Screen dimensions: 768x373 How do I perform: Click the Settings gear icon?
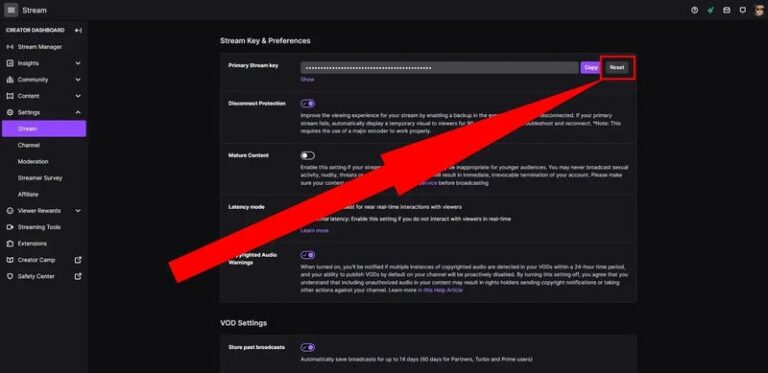(x=10, y=113)
